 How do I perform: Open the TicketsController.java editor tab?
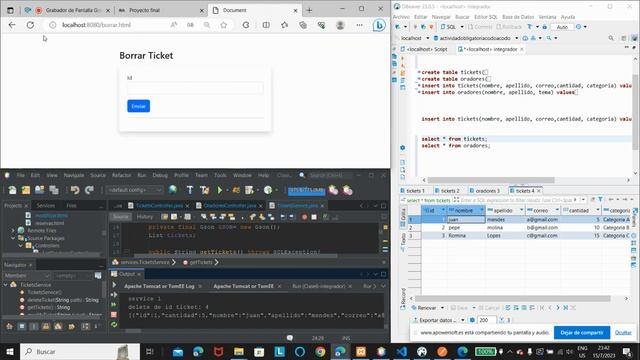click(159, 205)
